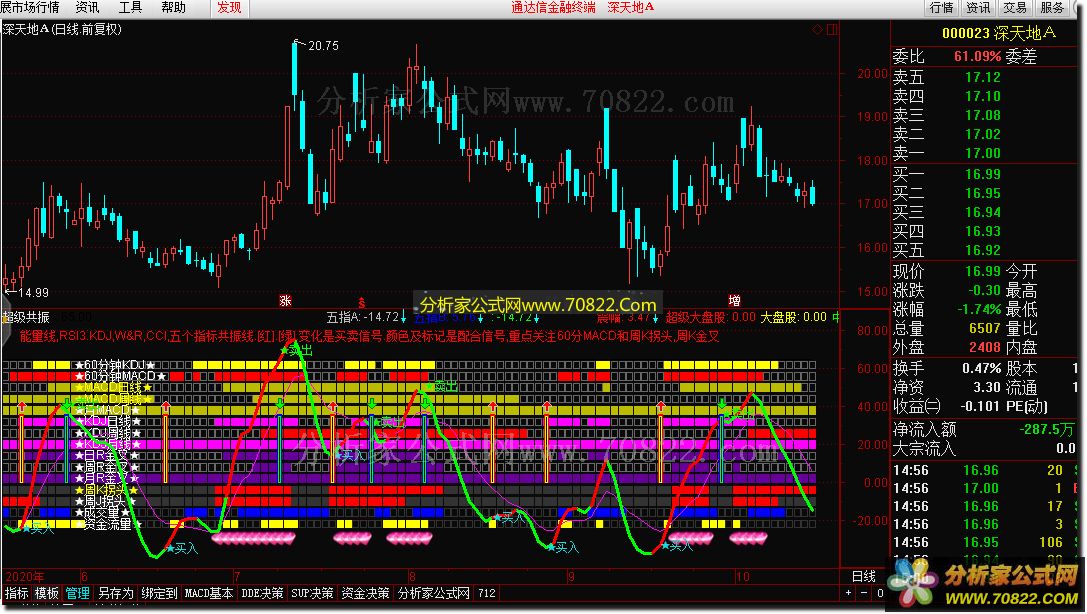Image resolution: width=1087 pixels, height=614 pixels.
Task: Click the red diamond icon above the chart
Action: (x=817, y=29)
